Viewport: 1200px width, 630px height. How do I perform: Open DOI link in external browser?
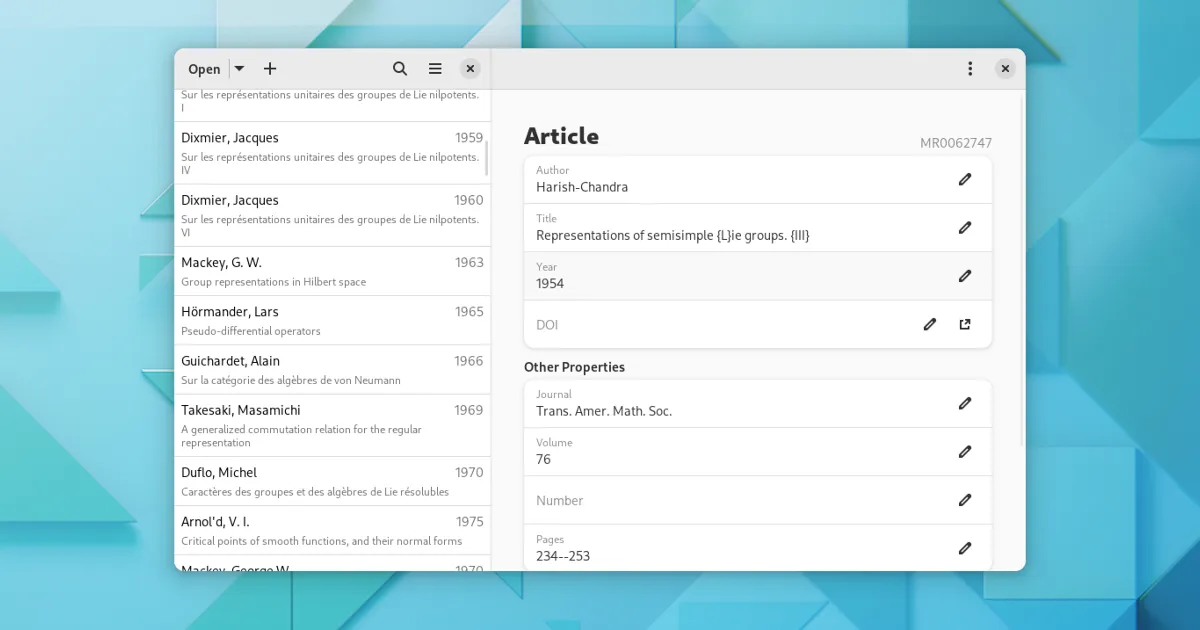click(965, 324)
